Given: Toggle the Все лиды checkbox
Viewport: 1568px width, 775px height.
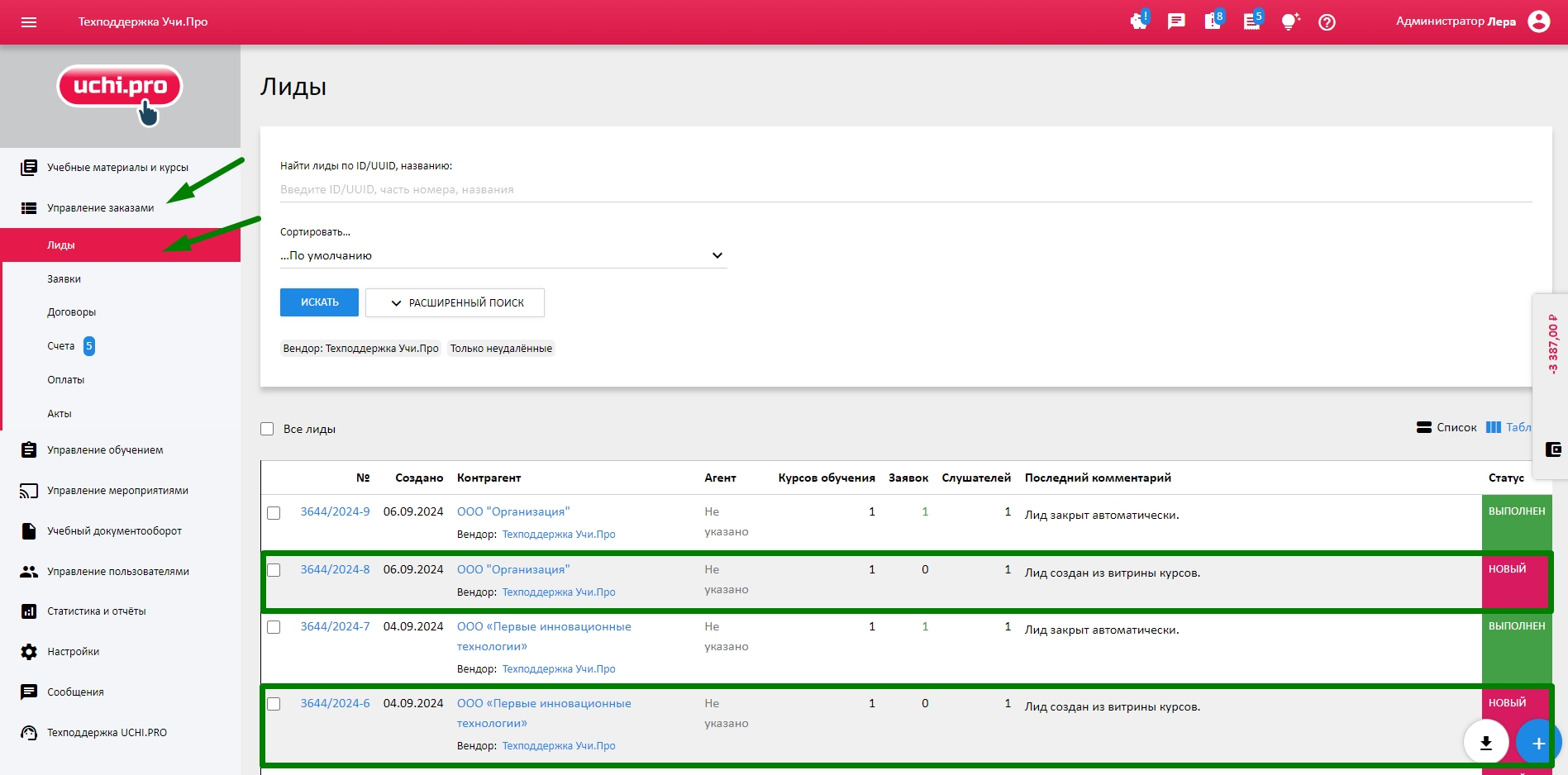Looking at the screenshot, I should (x=267, y=429).
